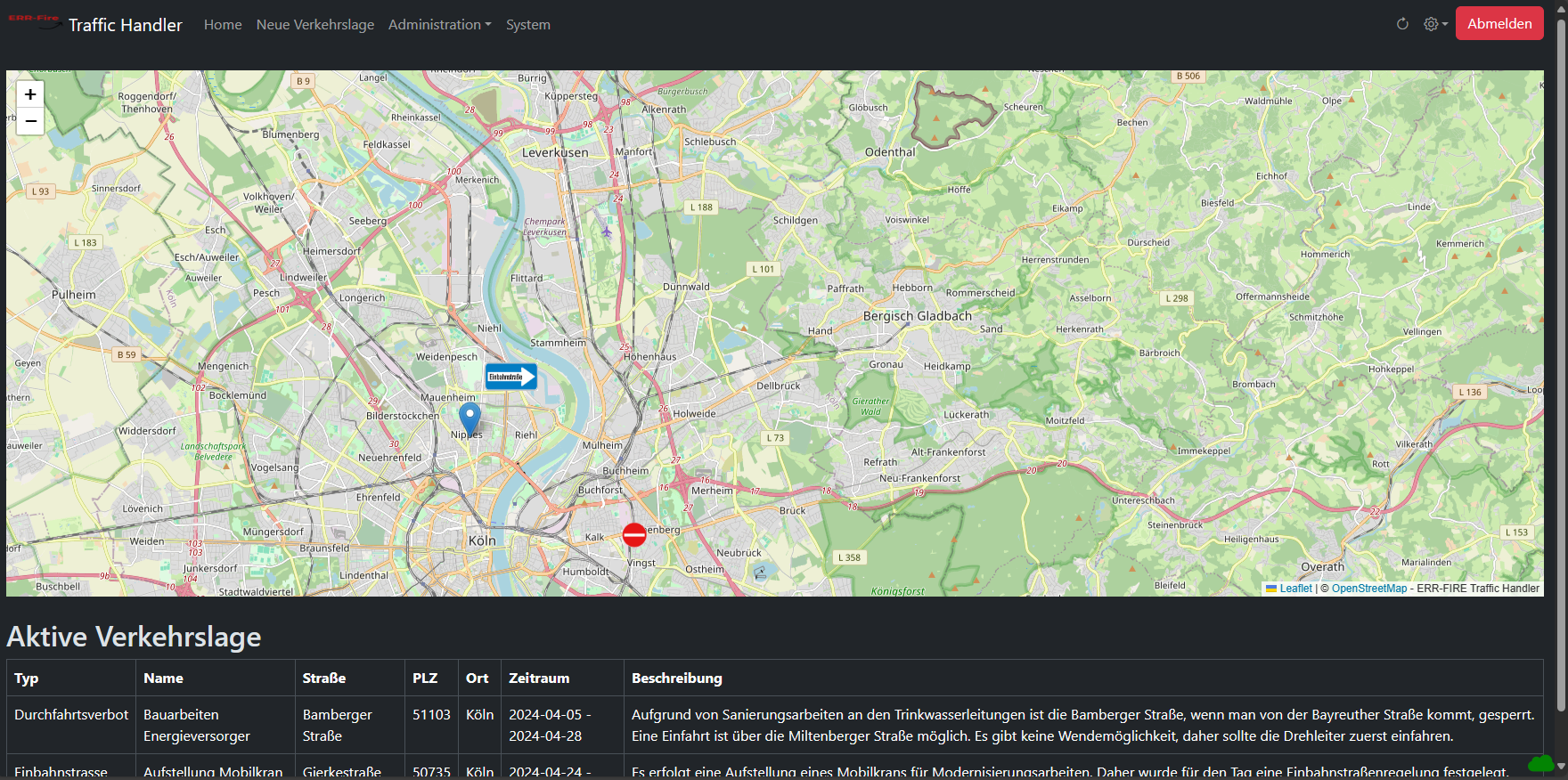The image size is (1568, 780).
Task: Select the Durchfahrtsverbot table row cell
Action: coord(71,715)
